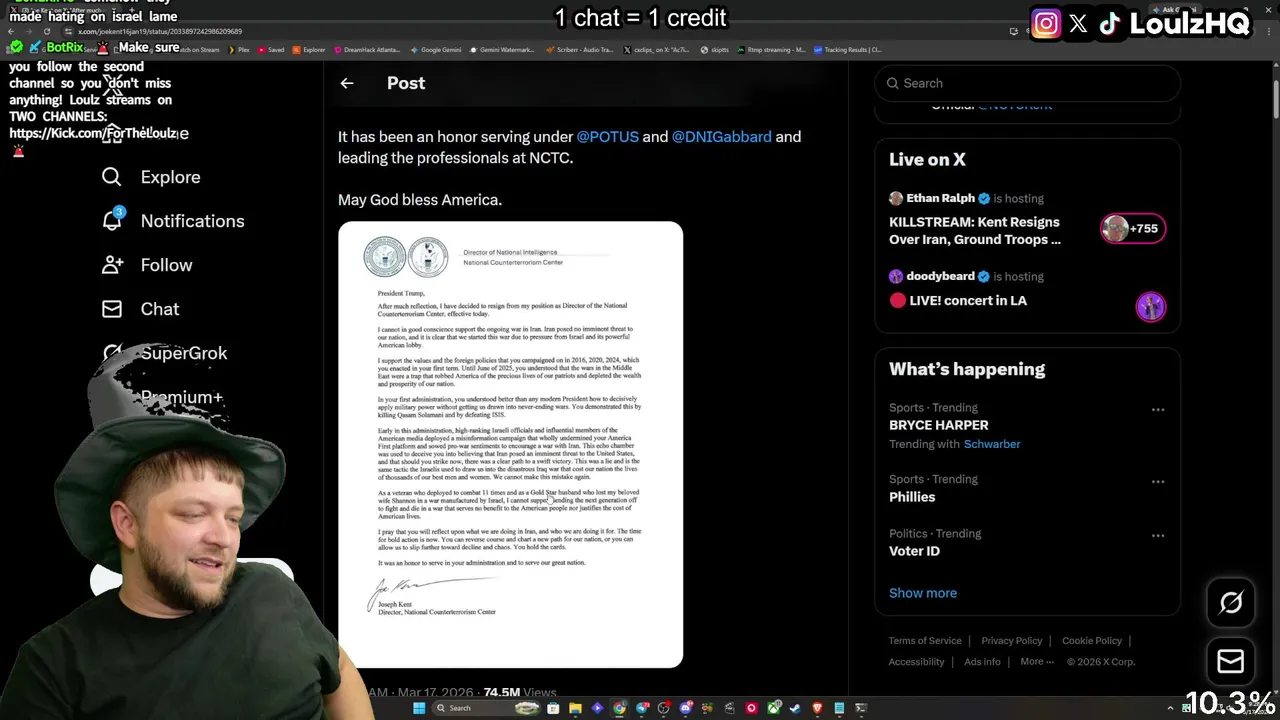Open more options for Voter ID trend

pos(1157,536)
